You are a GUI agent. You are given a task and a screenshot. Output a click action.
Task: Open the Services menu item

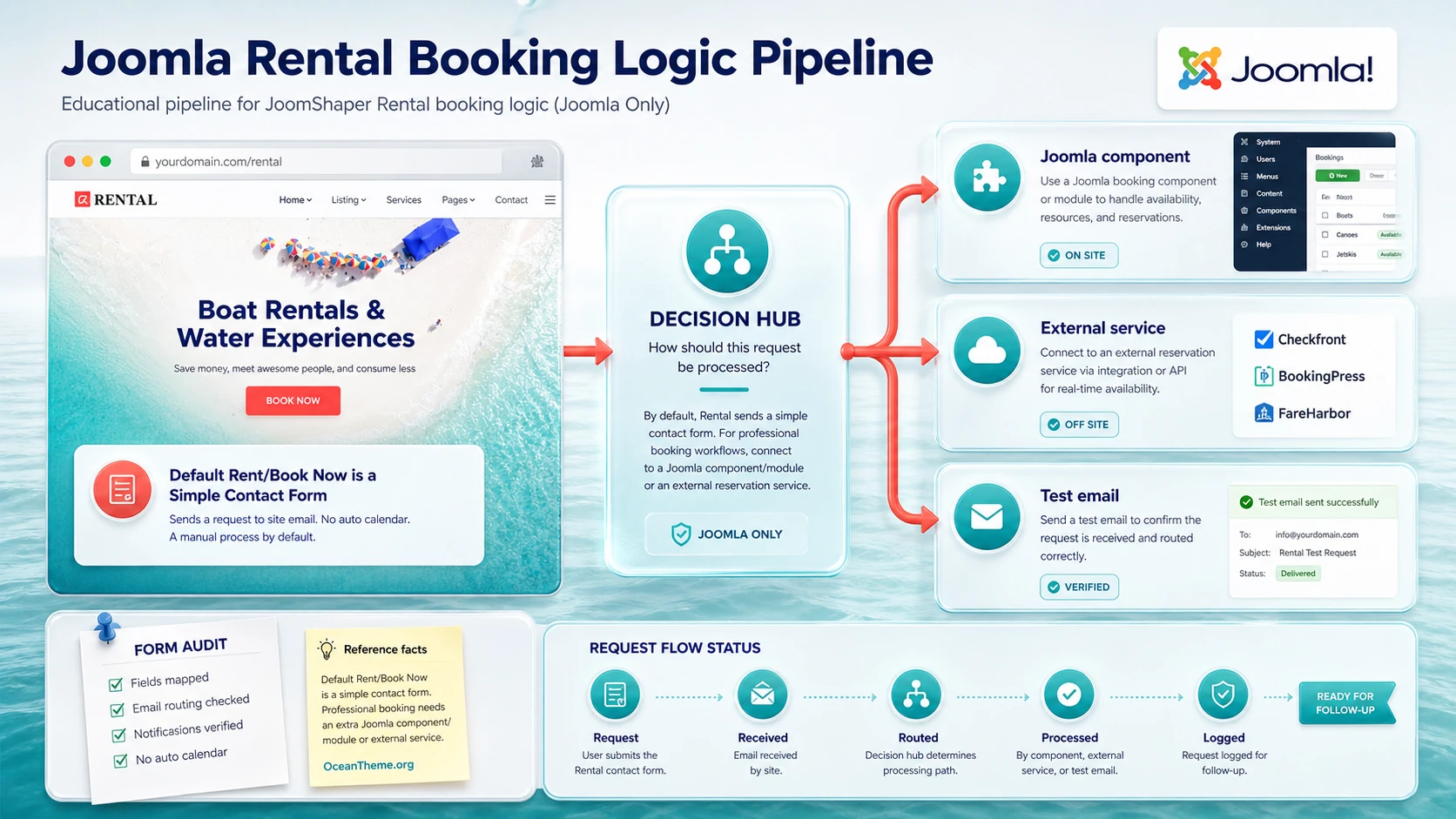pyautogui.click(x=404, y=200)
